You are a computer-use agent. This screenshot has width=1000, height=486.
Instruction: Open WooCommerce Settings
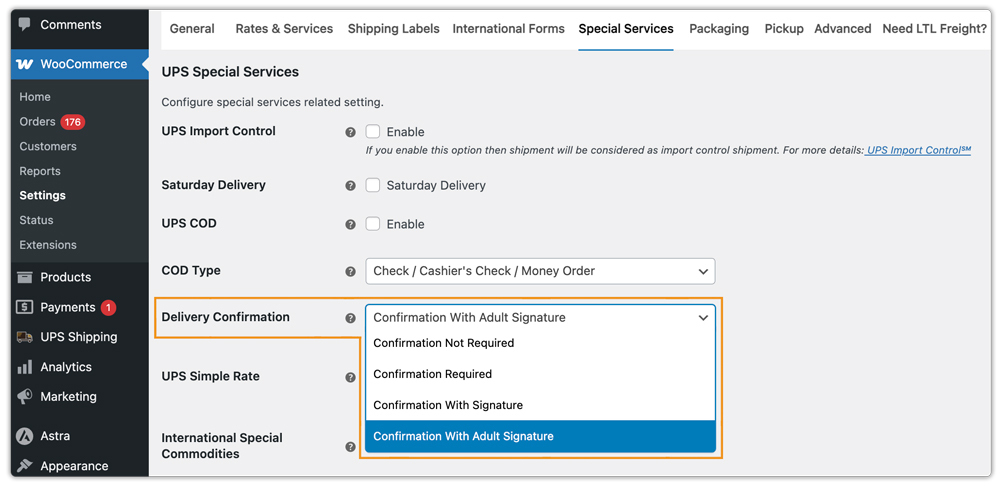(42, 196)
